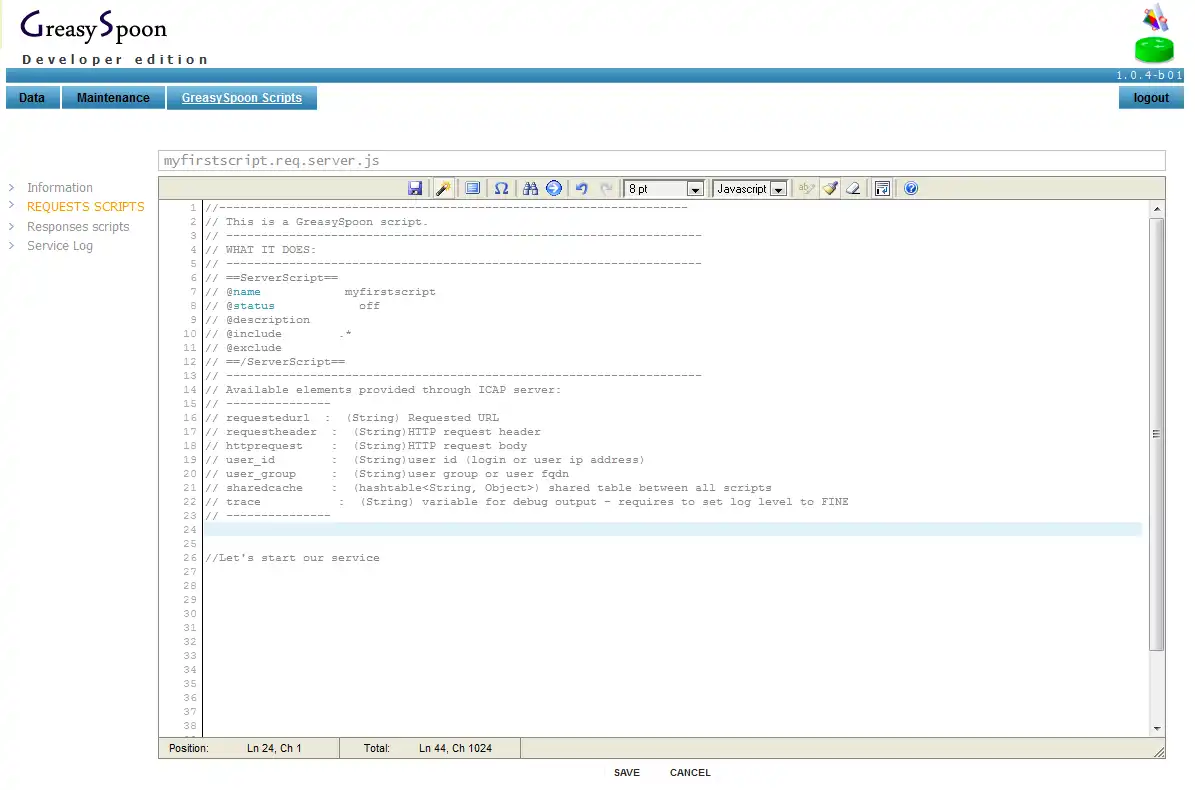This screenshot has width=1195, height=790.
Task: Click the script file name field
Action: [662, 161]
